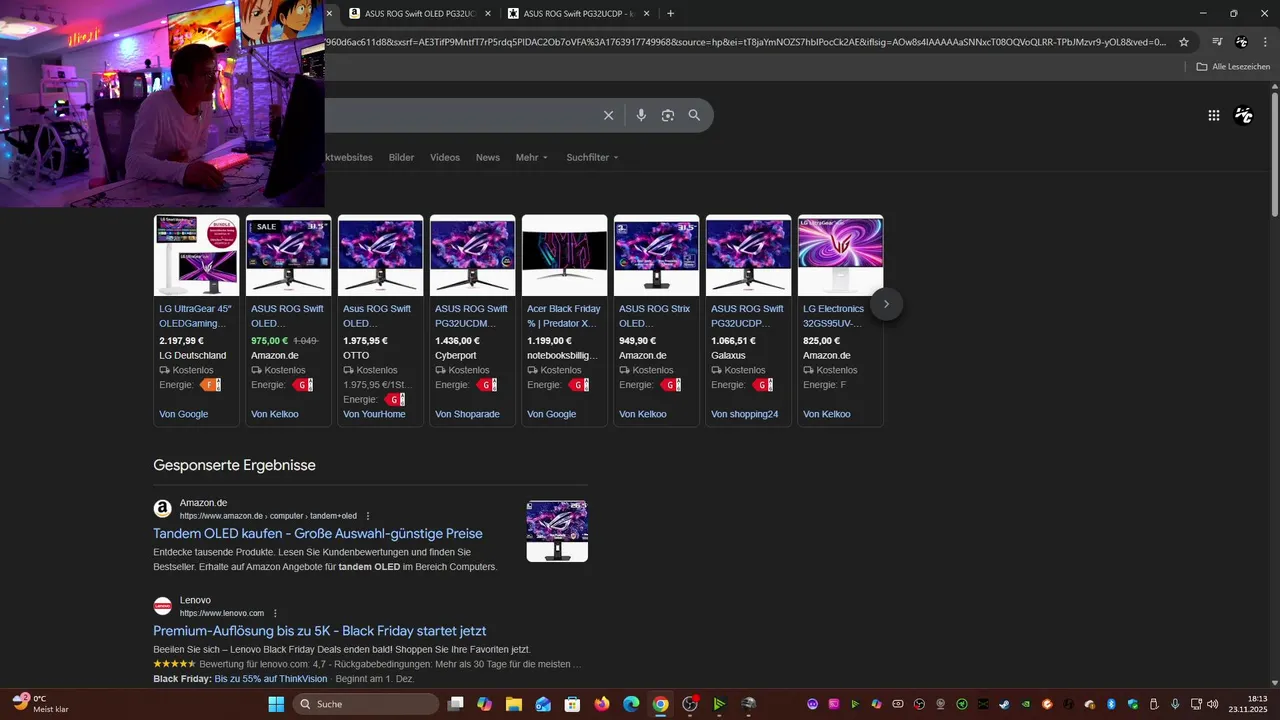Open Task View from taskbar
The width and height of the screenshot is (1280, 720).
(x=456, y=704)
